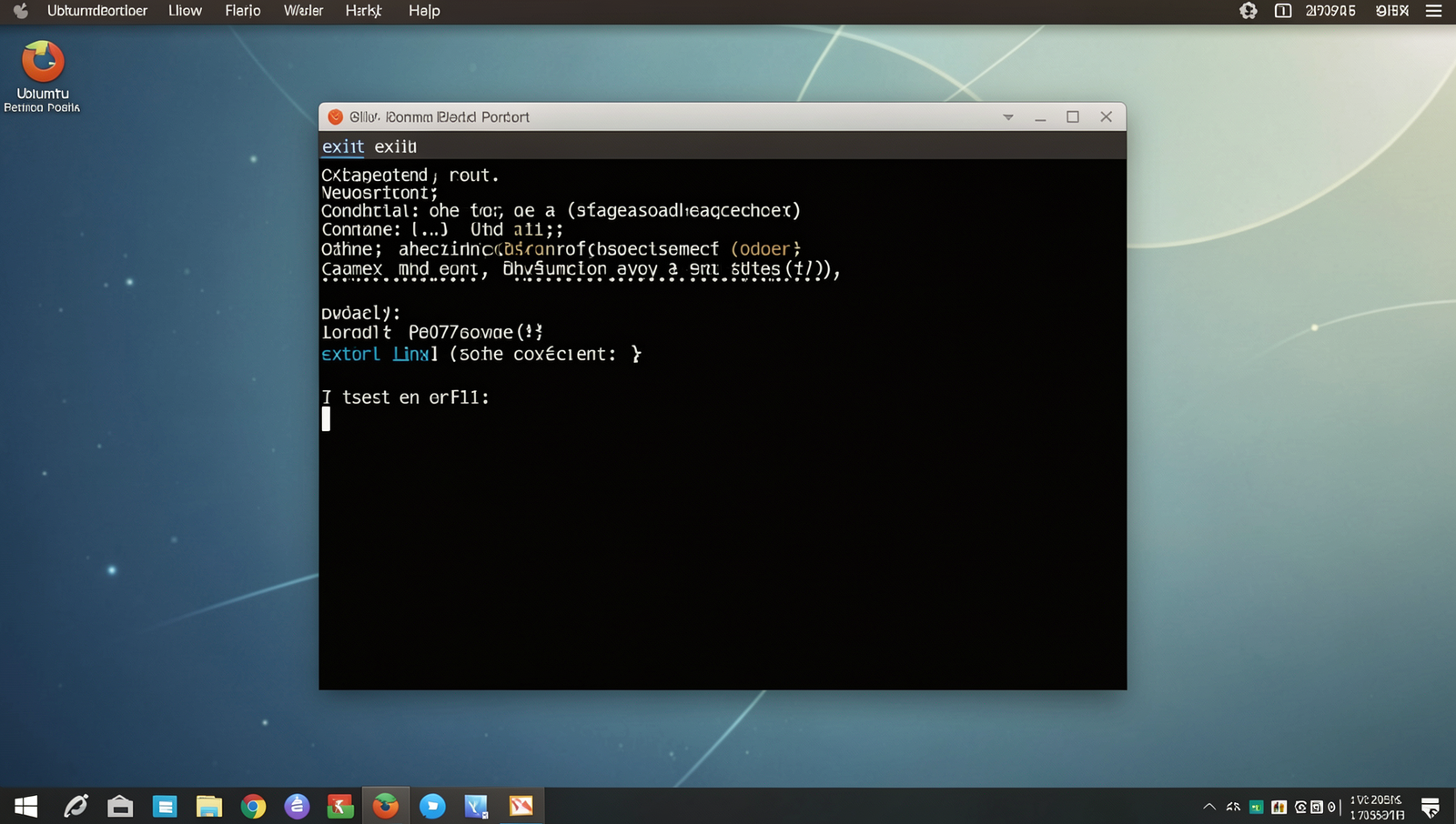Open the white colorful tray icon

pyautogui.click(x=1279, y=807)
